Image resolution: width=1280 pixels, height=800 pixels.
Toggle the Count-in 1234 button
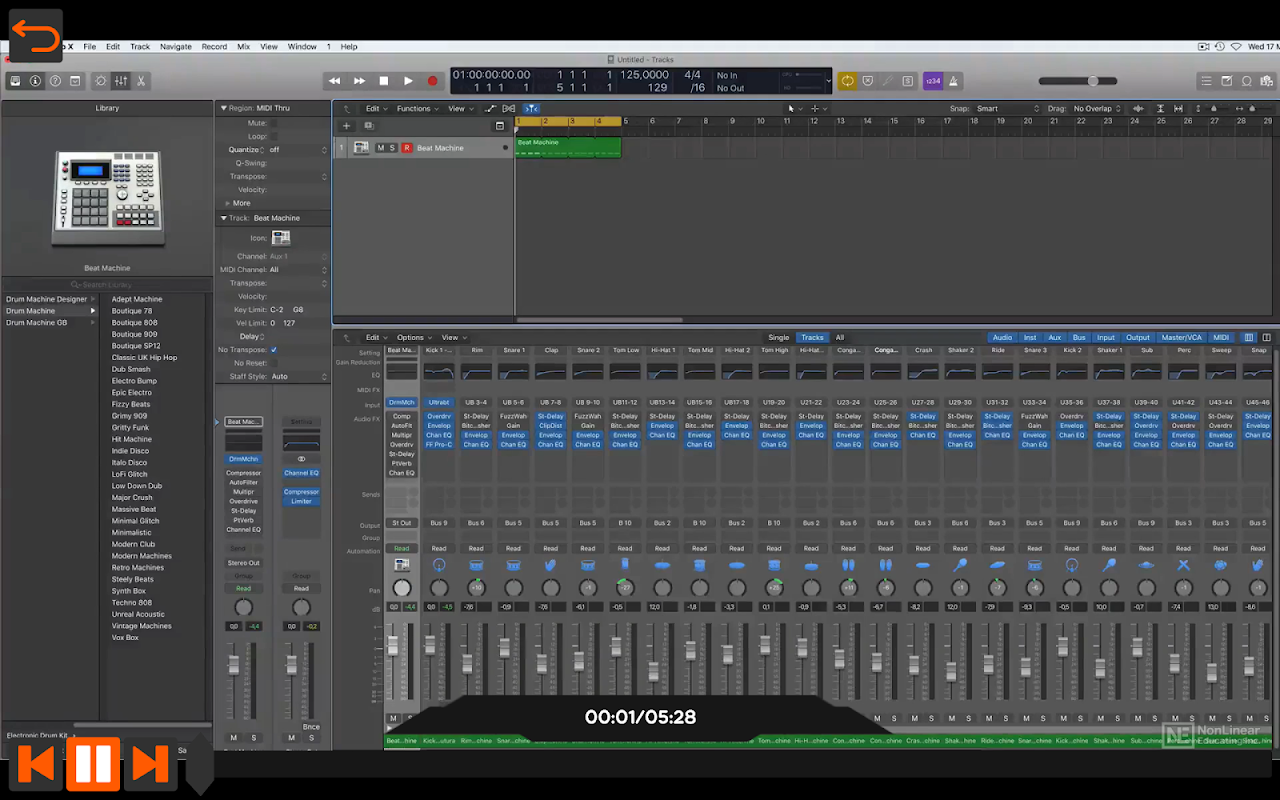coord(932,81)
